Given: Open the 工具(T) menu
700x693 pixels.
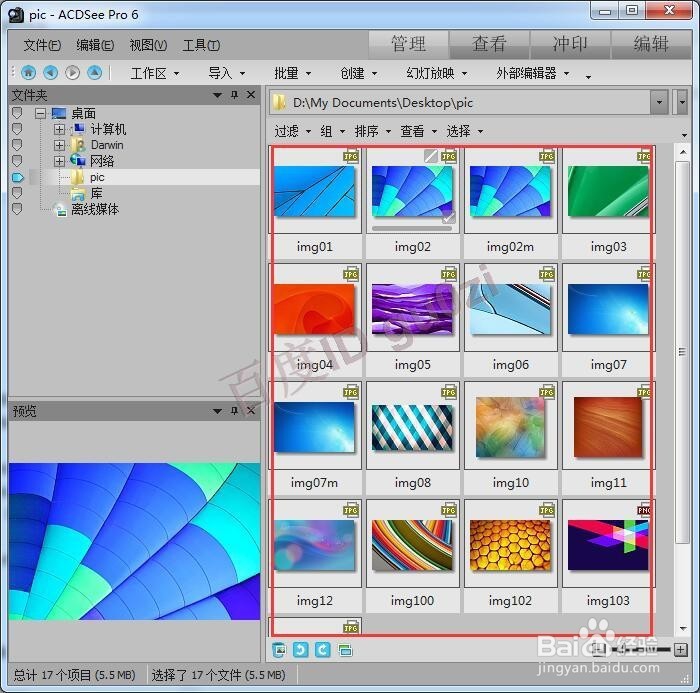Looking at the screenshot, I should tap(201, 45).
